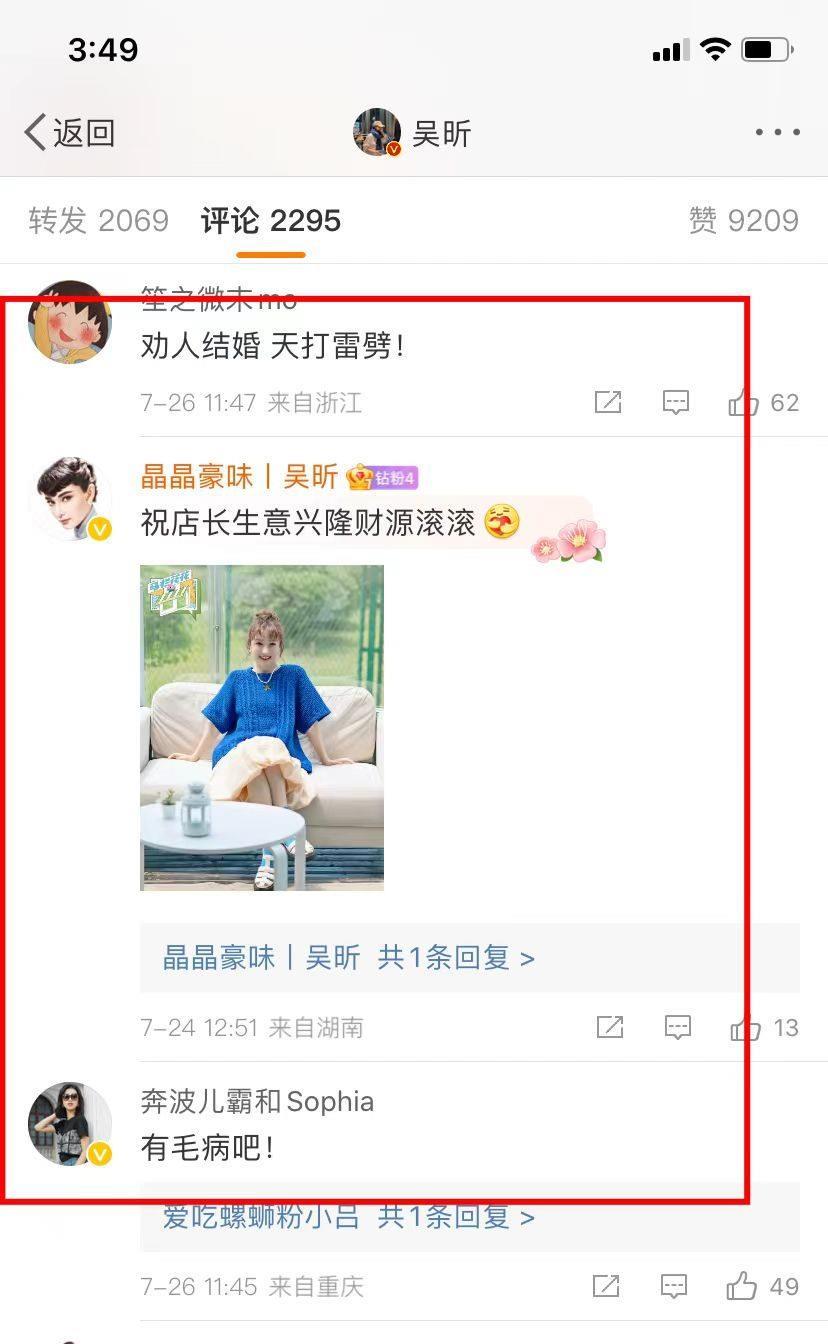Tap the 吴昕 avatar in header

point(377,132)
